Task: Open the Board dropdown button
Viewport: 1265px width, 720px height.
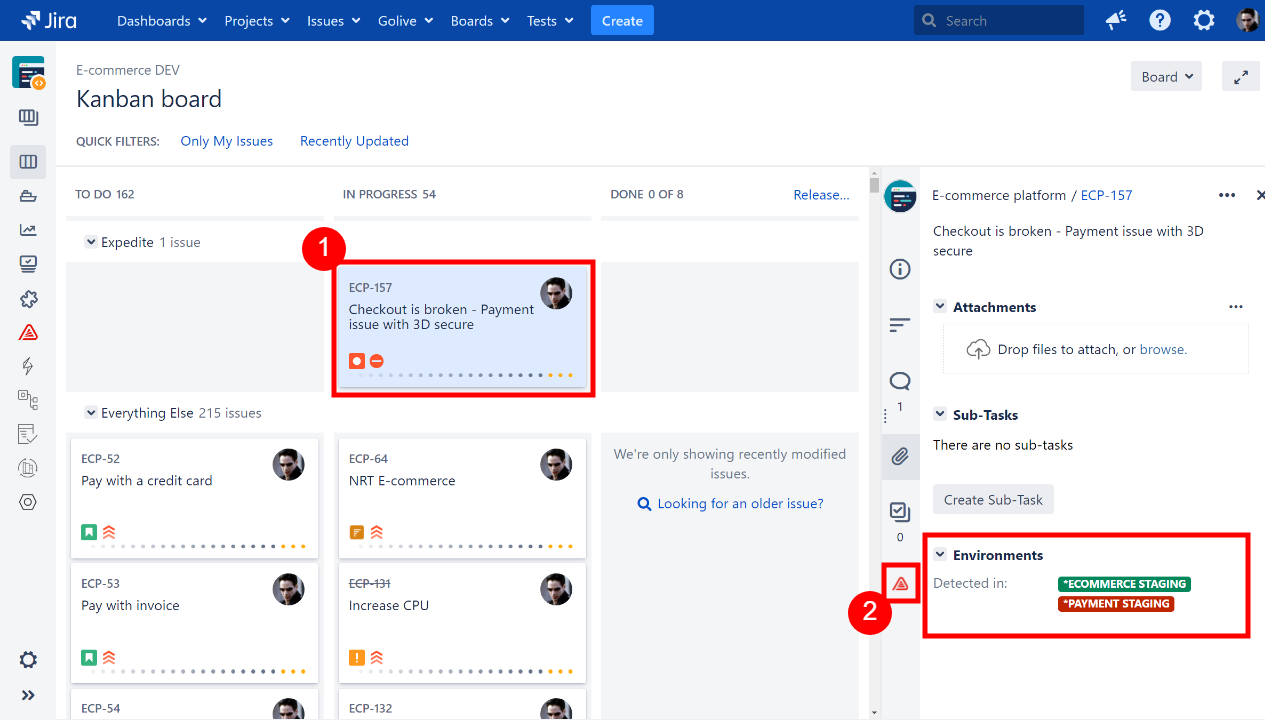Action: 1166,77
